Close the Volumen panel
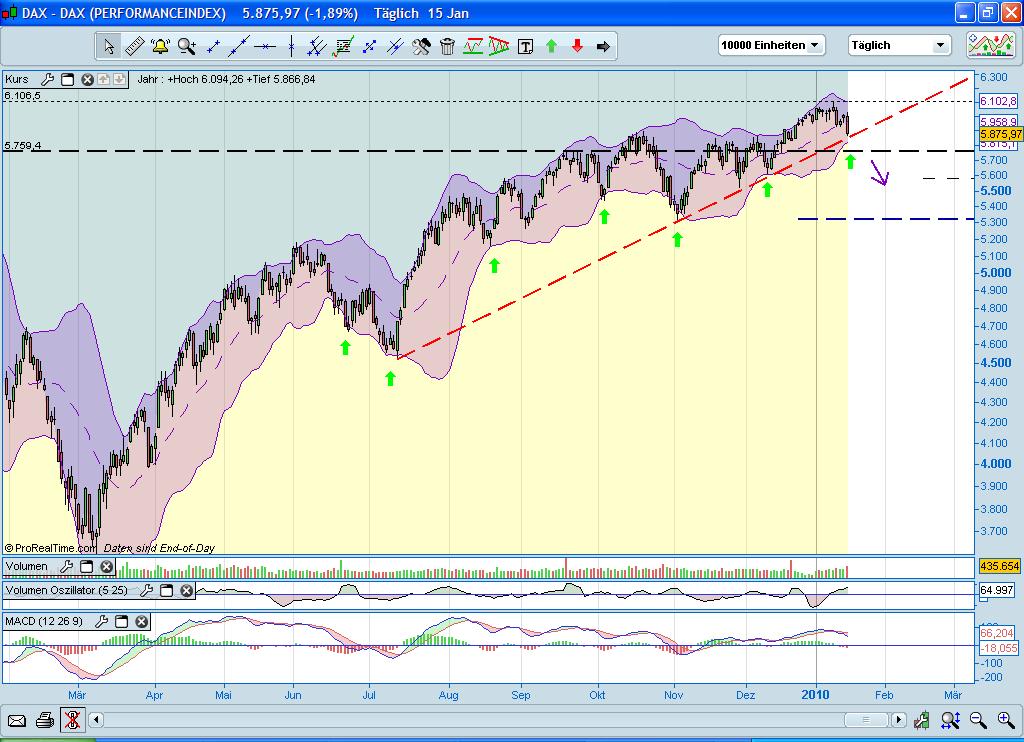 [106, 567]
